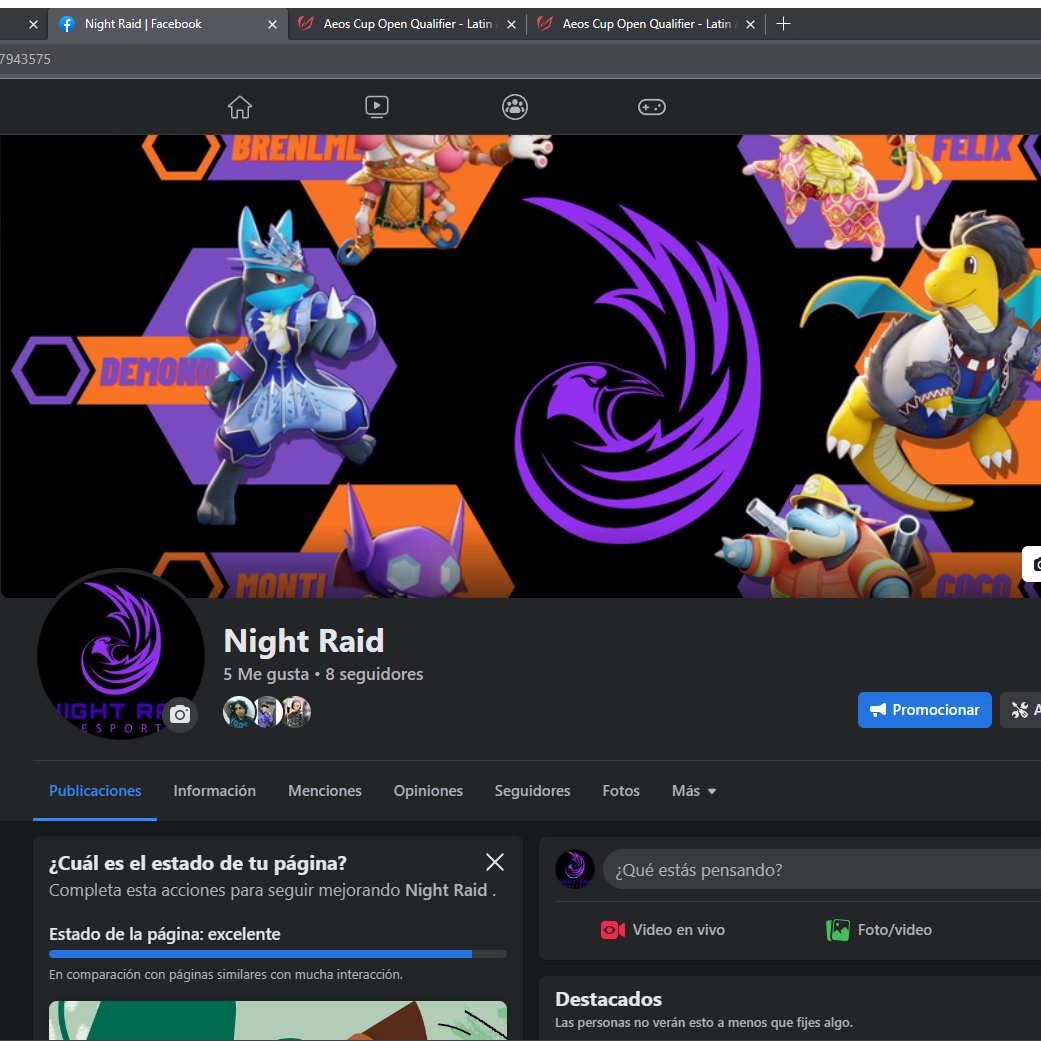Open the Menciones tab

click(x=325, y=791)
